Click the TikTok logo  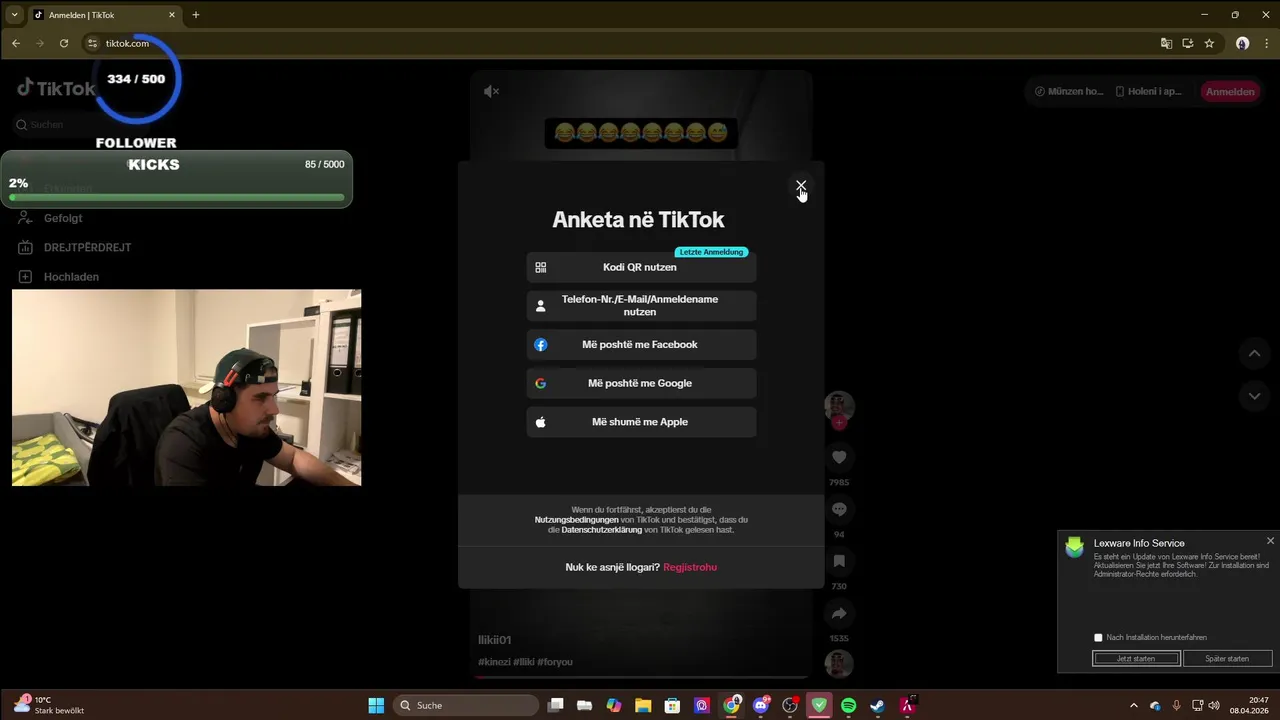56,88
